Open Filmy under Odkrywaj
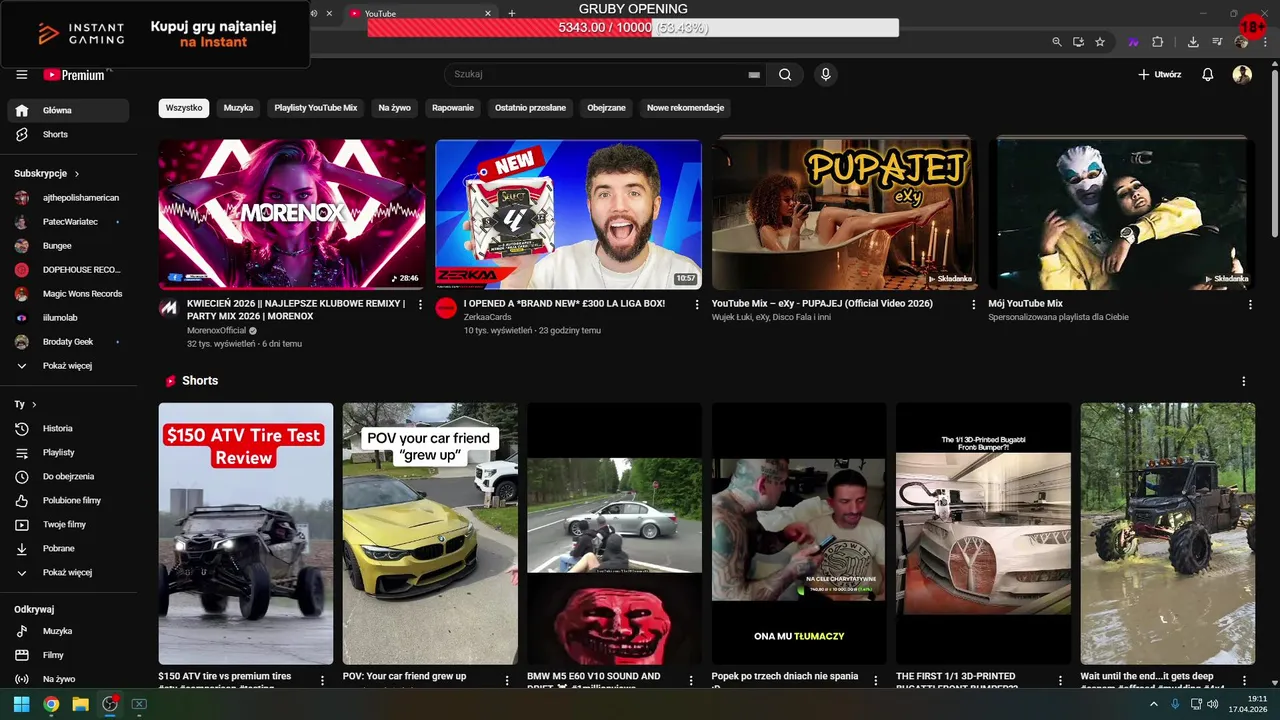This screenshot has width=1280, height=720. pos(68,655)
